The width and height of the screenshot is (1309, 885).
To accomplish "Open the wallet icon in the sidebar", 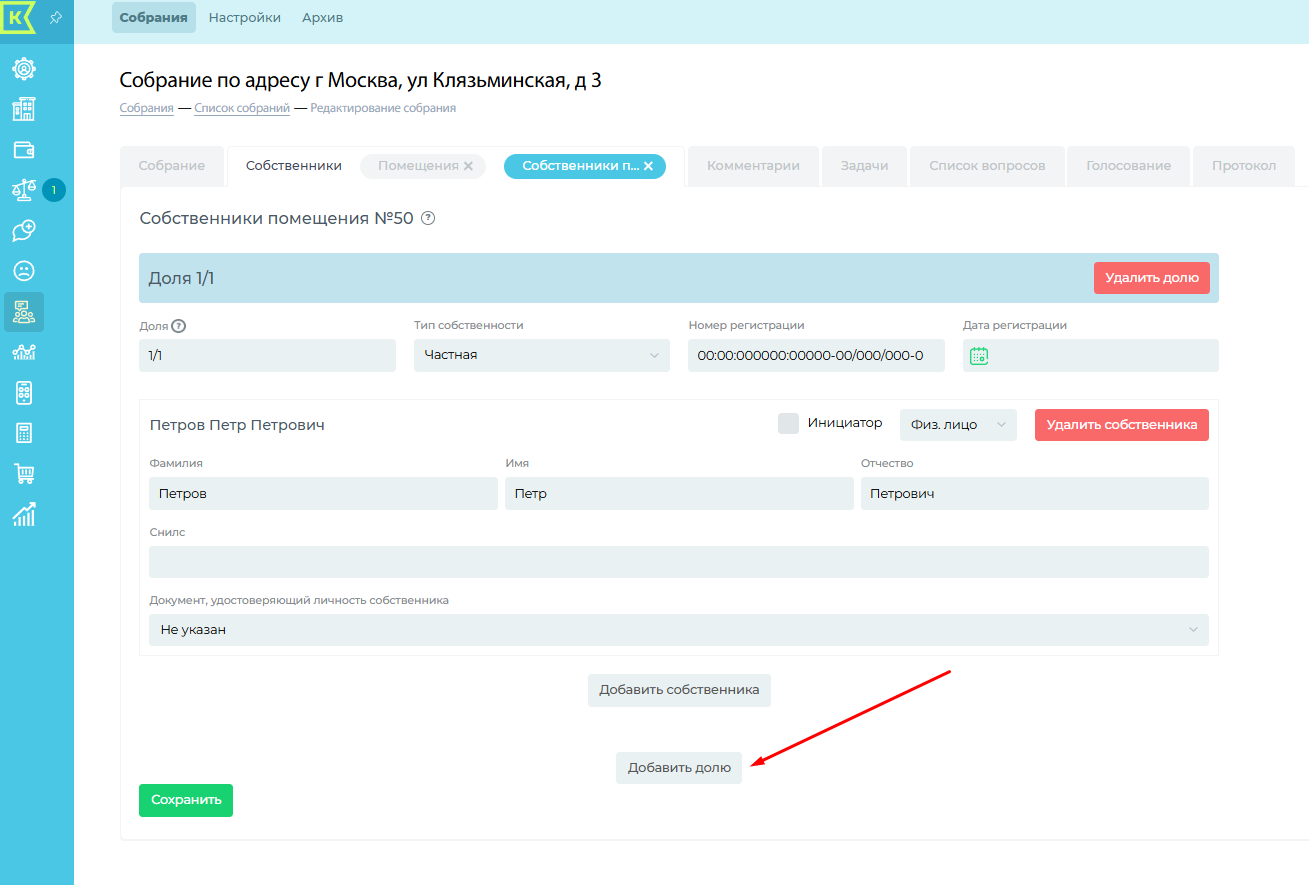I will (x=23, y=150).
